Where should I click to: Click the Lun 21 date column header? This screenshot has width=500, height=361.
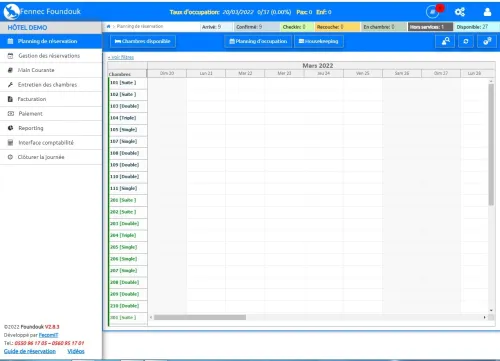(x=206, y=73)
